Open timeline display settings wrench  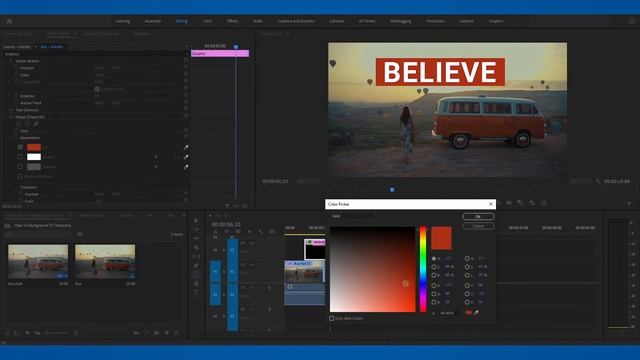(x=260, y=232)
